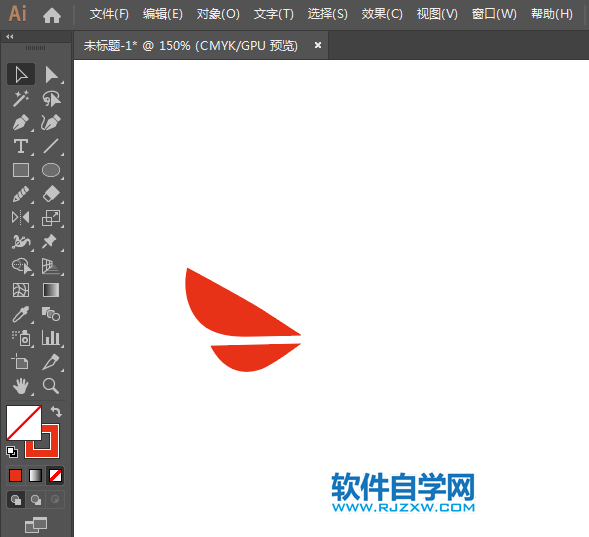This screenshot has height=537, width=589.
Task: Select the Blend tool
Action: tap(51, 314)
